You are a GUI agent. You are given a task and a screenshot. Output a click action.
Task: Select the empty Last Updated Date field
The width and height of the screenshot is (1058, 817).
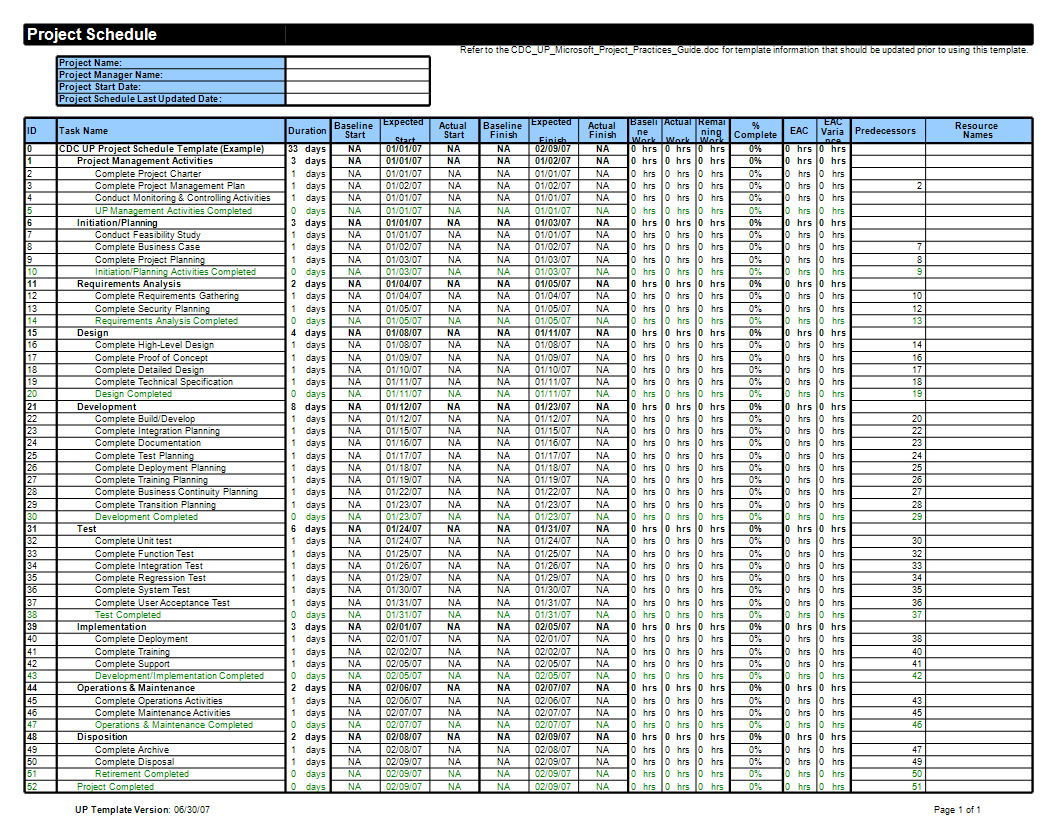358,99
